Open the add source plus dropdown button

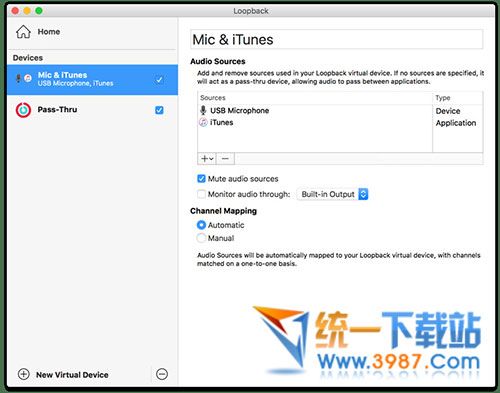[x=207, y=159]
